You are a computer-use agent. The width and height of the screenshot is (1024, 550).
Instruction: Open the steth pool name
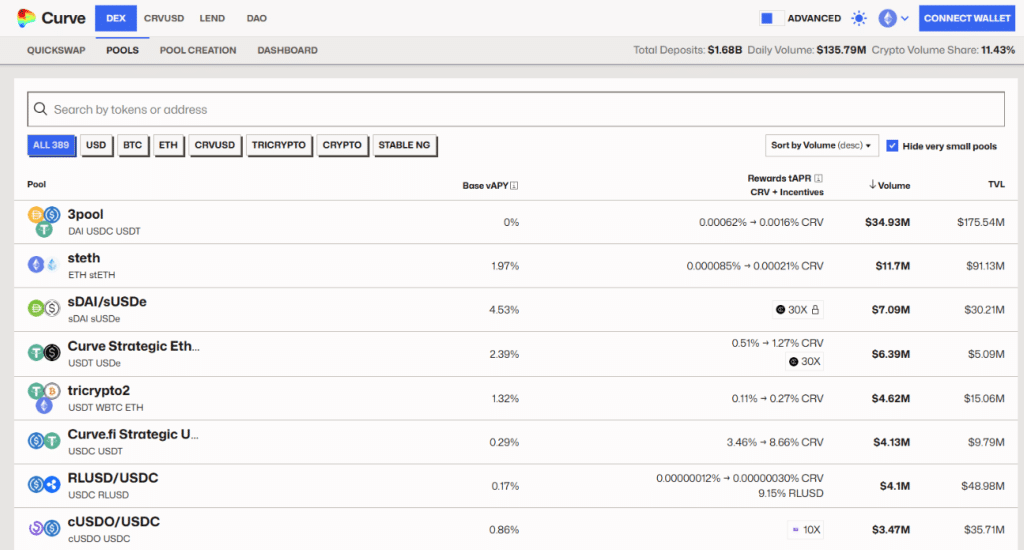tap(84, 258)
